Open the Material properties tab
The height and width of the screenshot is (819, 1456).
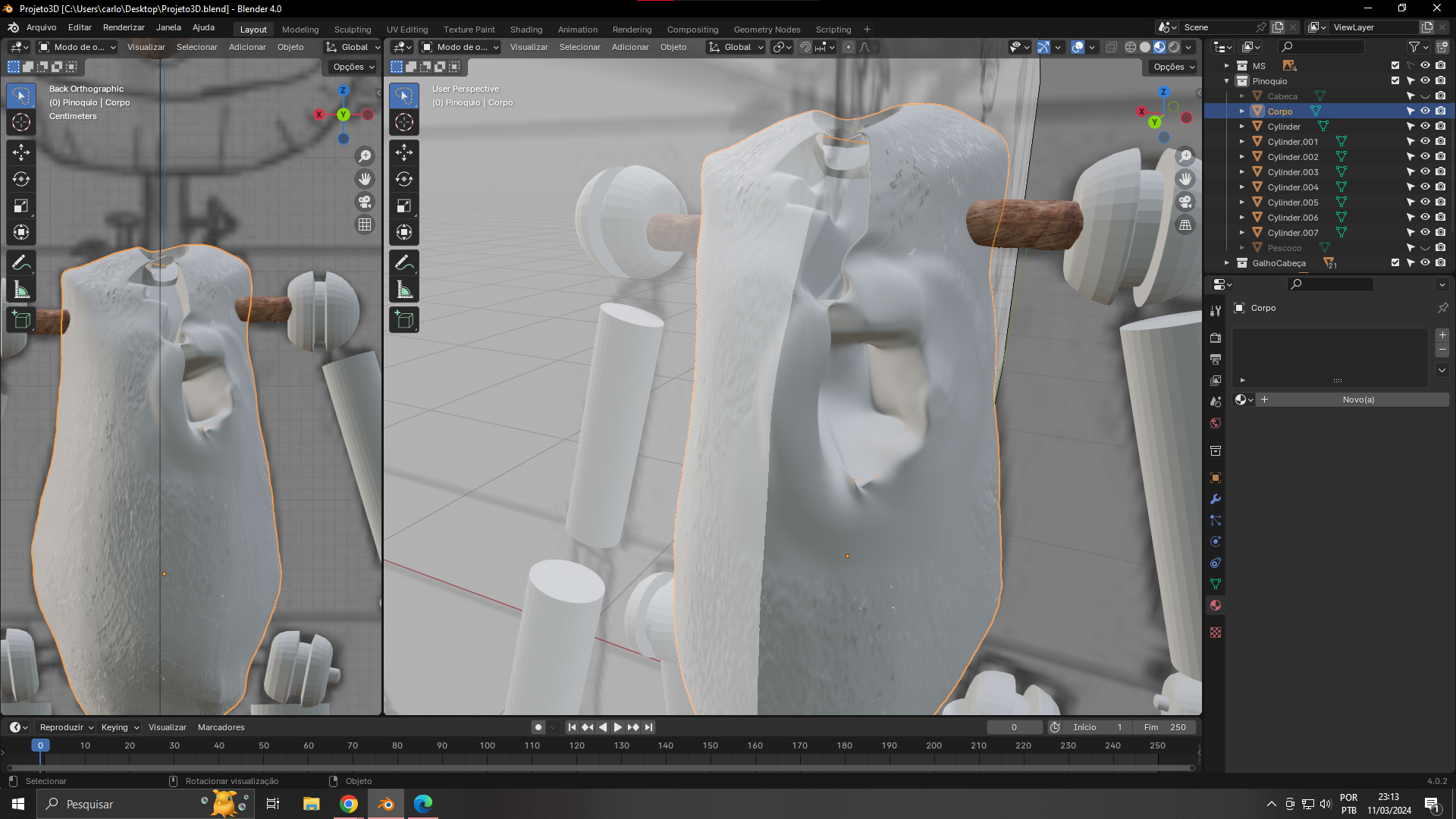[1216, 605]
